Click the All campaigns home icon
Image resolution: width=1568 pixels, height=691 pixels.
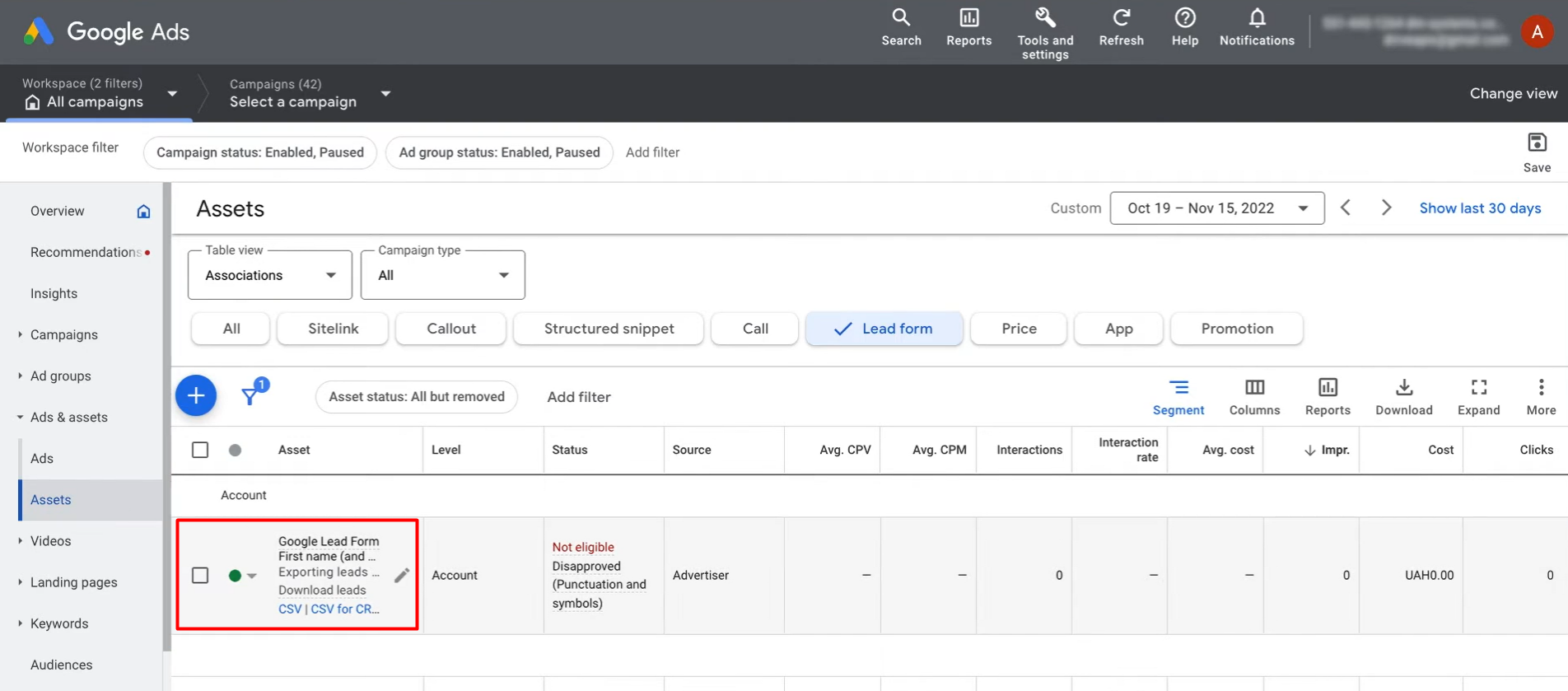click(32, 102)
